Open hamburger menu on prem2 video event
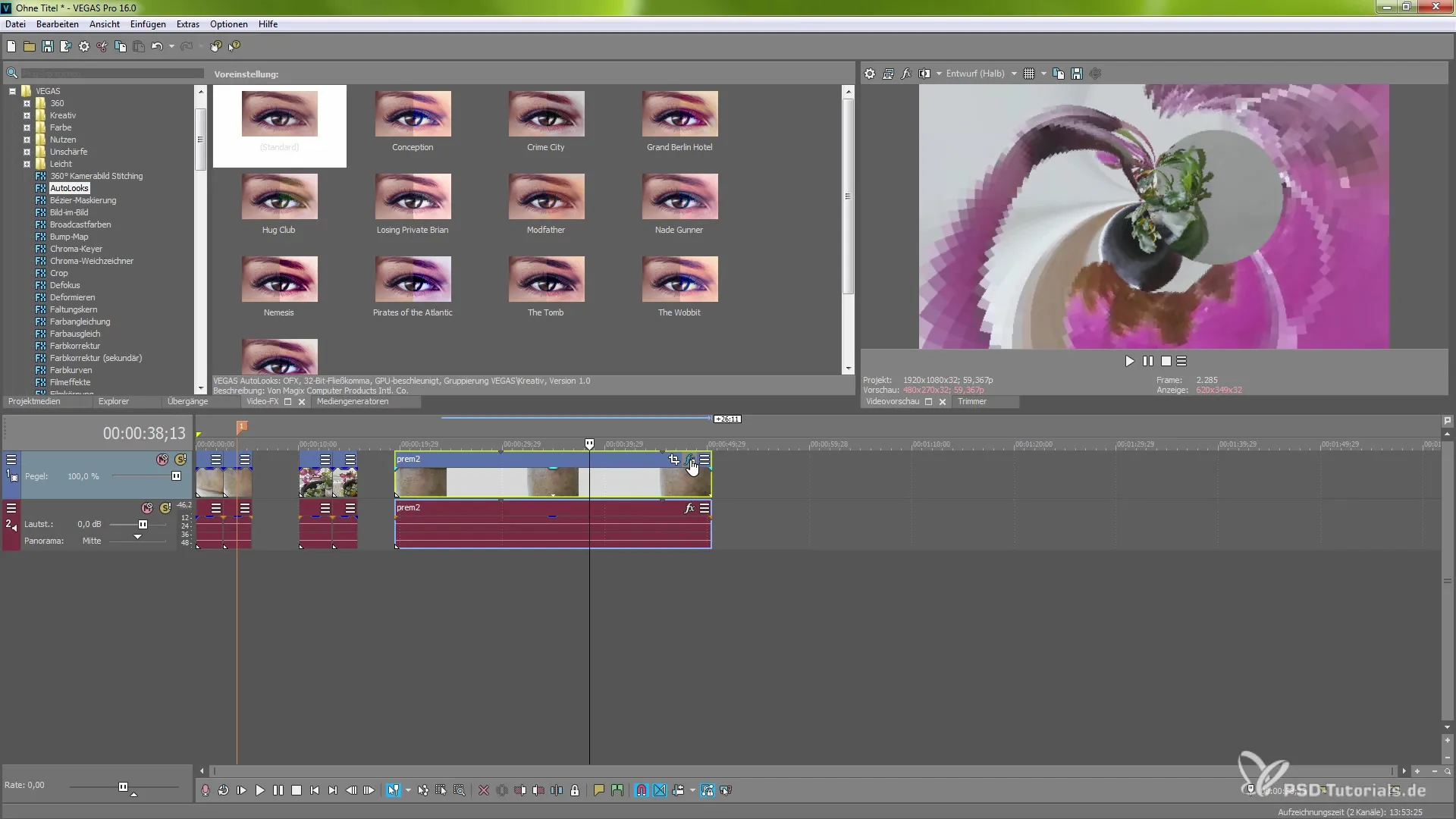The height and width of the screenshot is (819, 1456). 704,460
